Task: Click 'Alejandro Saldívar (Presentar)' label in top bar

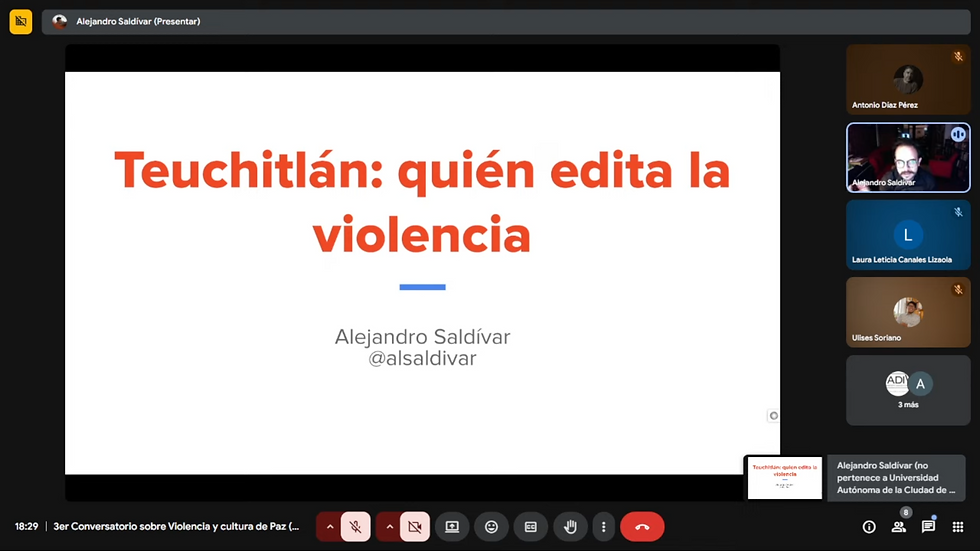Action: tap(138, 22)
